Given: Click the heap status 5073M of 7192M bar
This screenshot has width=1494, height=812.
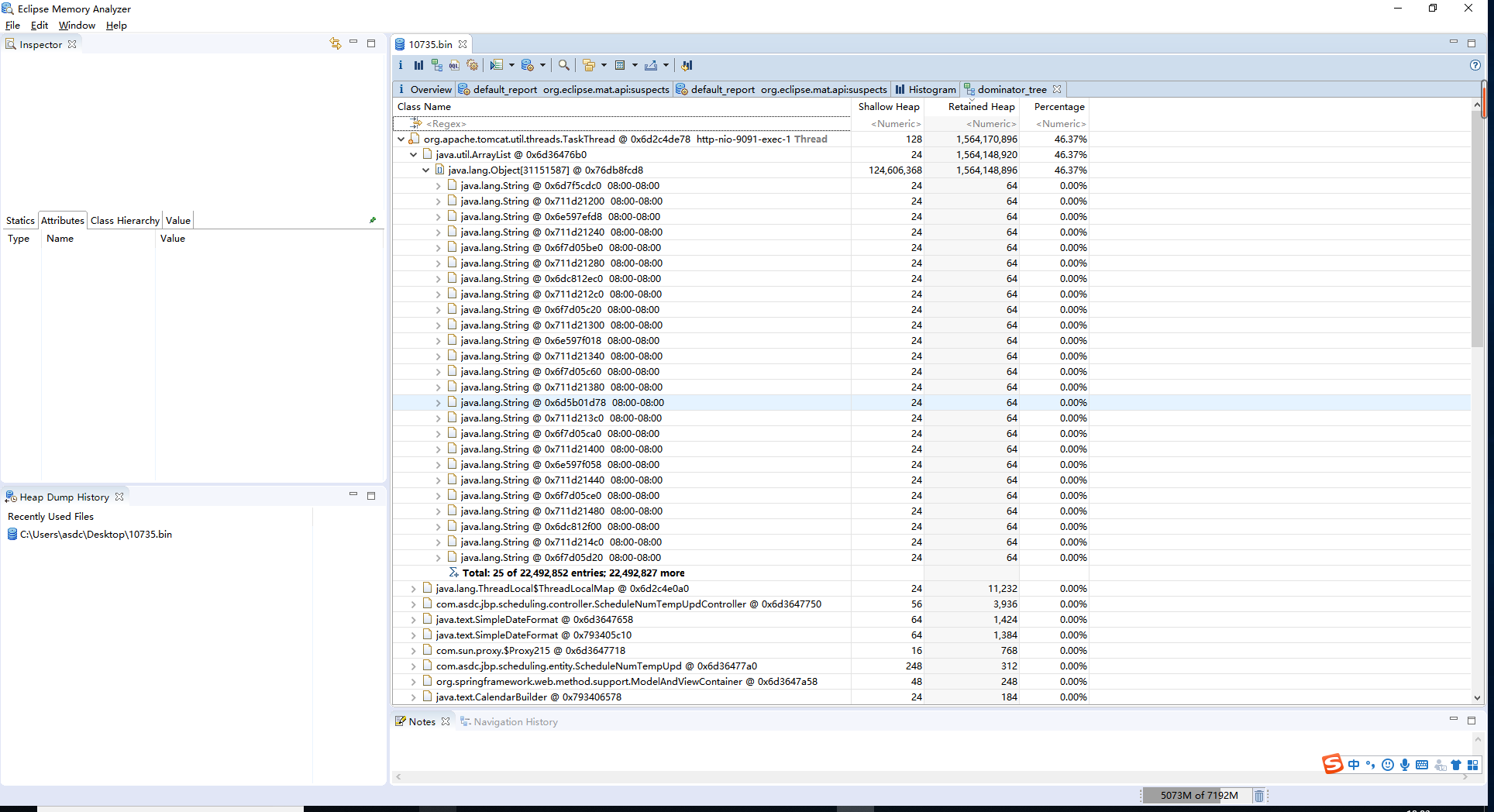Looking at the screenshot, I should point(1199,795).
